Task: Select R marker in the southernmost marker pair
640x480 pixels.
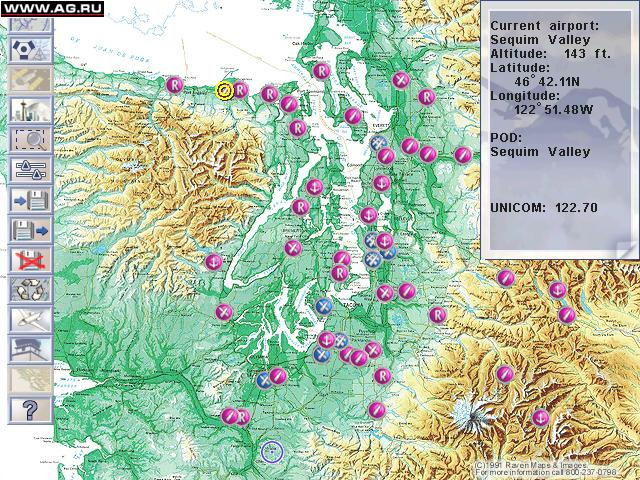Action: [242, 417]
